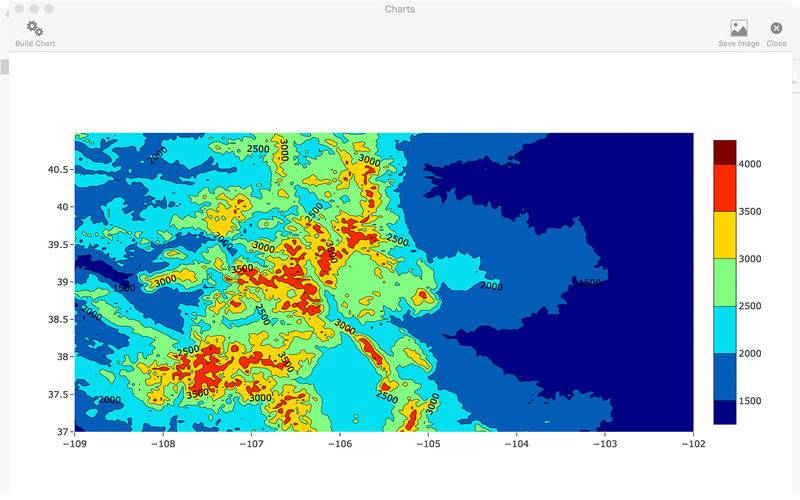Click the Save Image picture icon
Screen dimensions: 800x500
(x=738, y=28)
